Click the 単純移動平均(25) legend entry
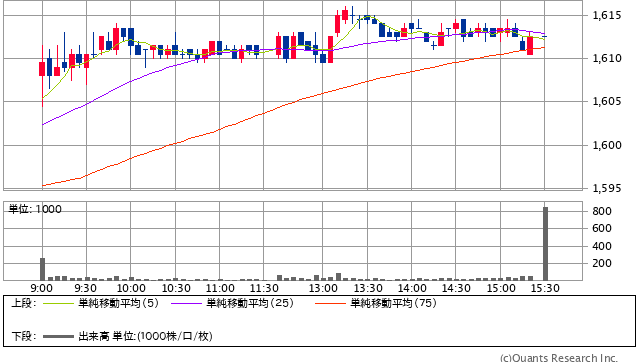Viewport: 638px width, 362px height. coord(250,303)
